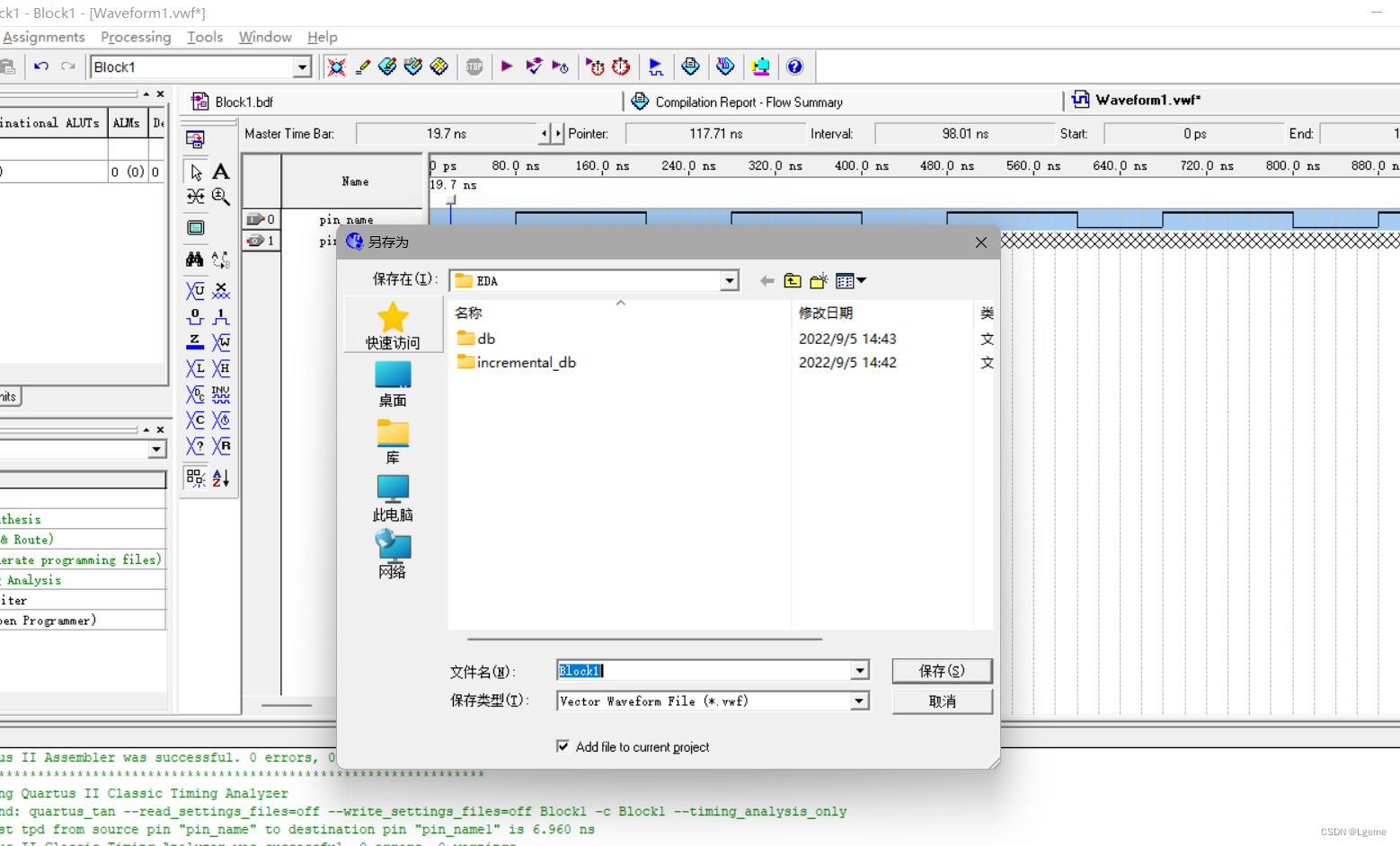Start Compilation with the purple play icon
Screen dimensions: 1400x846
point(508,66)
